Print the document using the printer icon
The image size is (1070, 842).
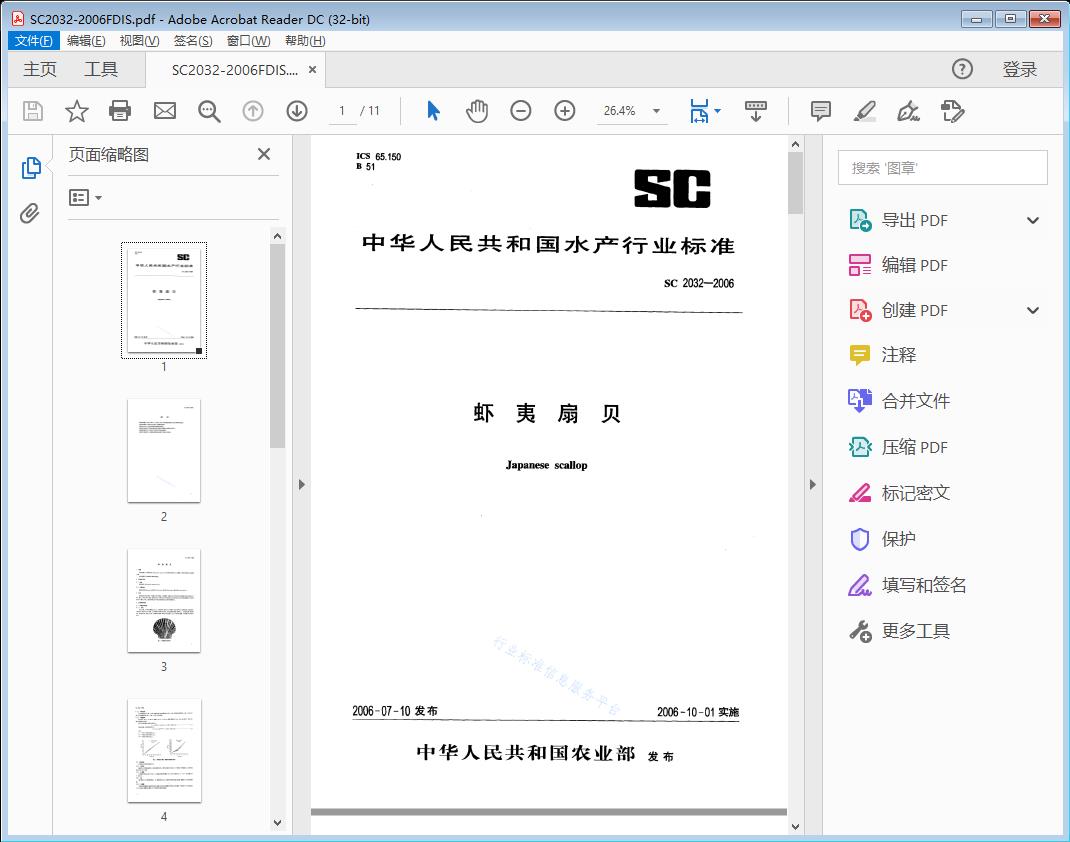(x=120, y=111)
